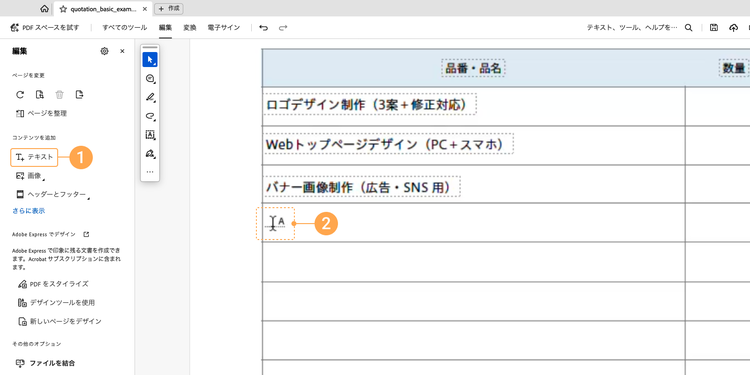Select the text box [A] tool
This screenshot has width=750, height=375.
pos(150,134)
